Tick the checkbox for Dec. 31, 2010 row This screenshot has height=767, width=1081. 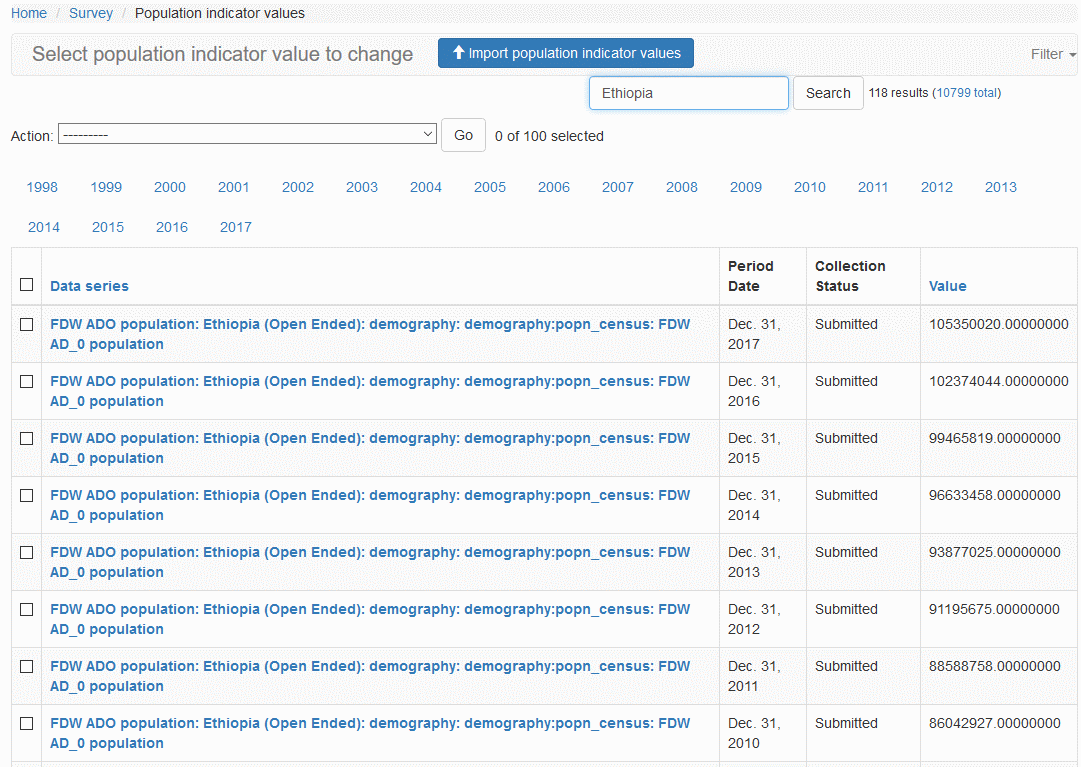(27, 724)
